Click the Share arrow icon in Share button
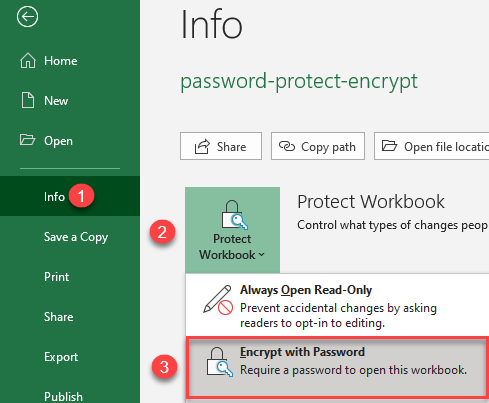This screenshot has height=403, width=489. [202, 146]
